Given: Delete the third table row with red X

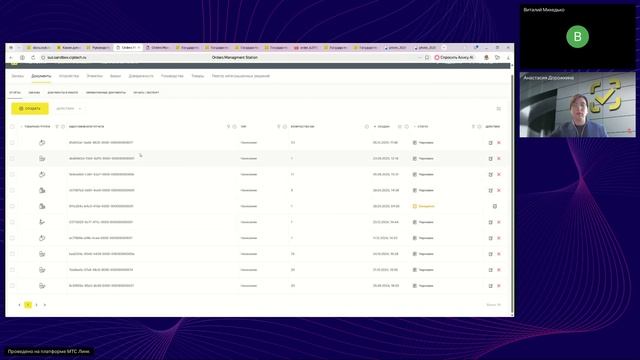Looking at the screenshot, I should point(499,174).
